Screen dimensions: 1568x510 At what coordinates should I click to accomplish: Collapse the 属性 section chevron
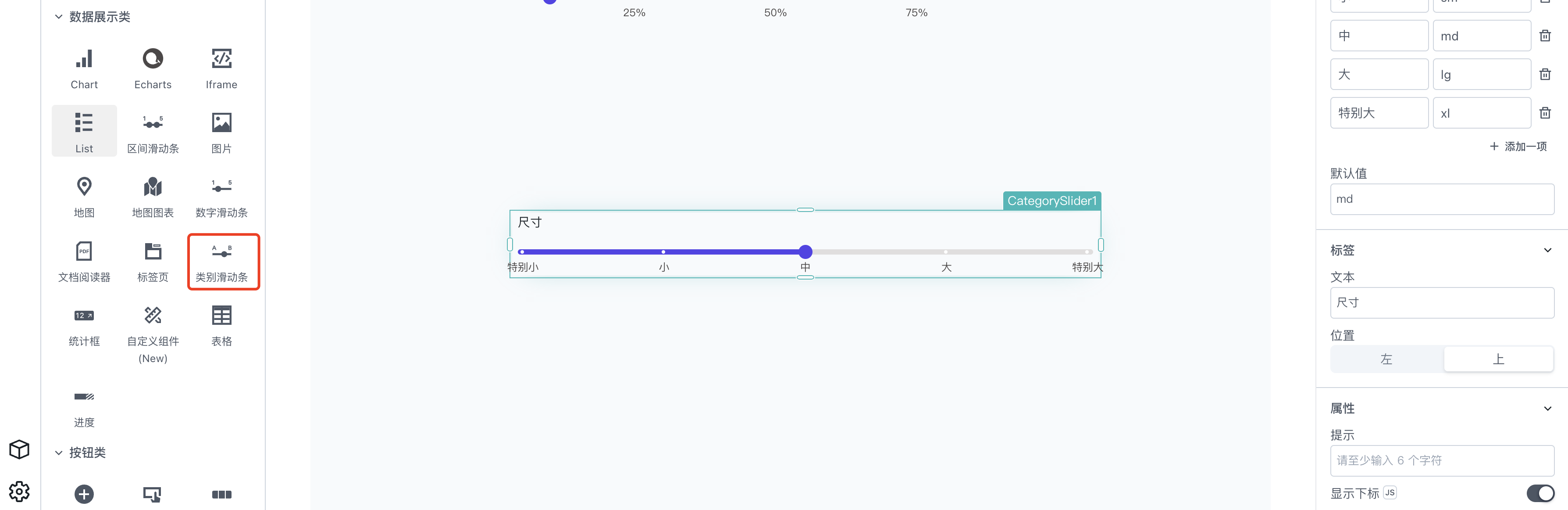[x=1547, y=408]
